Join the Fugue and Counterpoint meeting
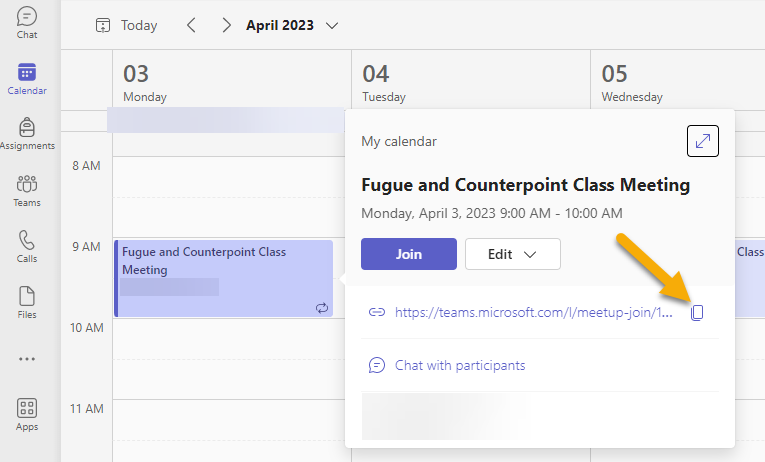 (409, 254)
